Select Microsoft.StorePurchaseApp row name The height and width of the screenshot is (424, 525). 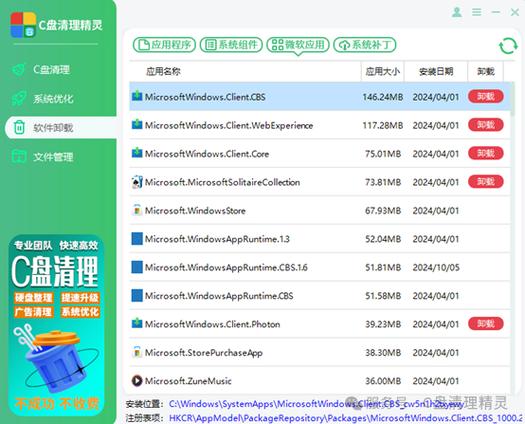point(204,353)
